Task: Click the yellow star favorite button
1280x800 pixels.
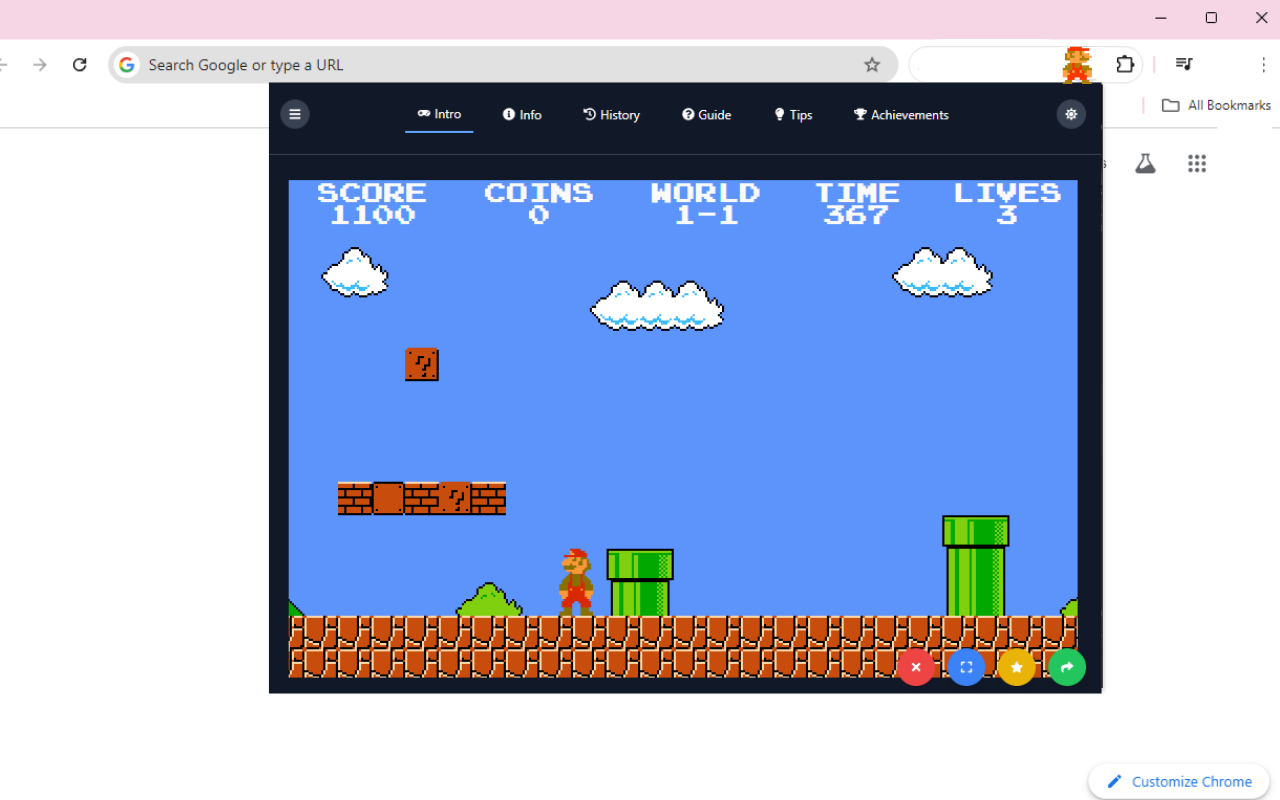Action: click(1016, 667)
